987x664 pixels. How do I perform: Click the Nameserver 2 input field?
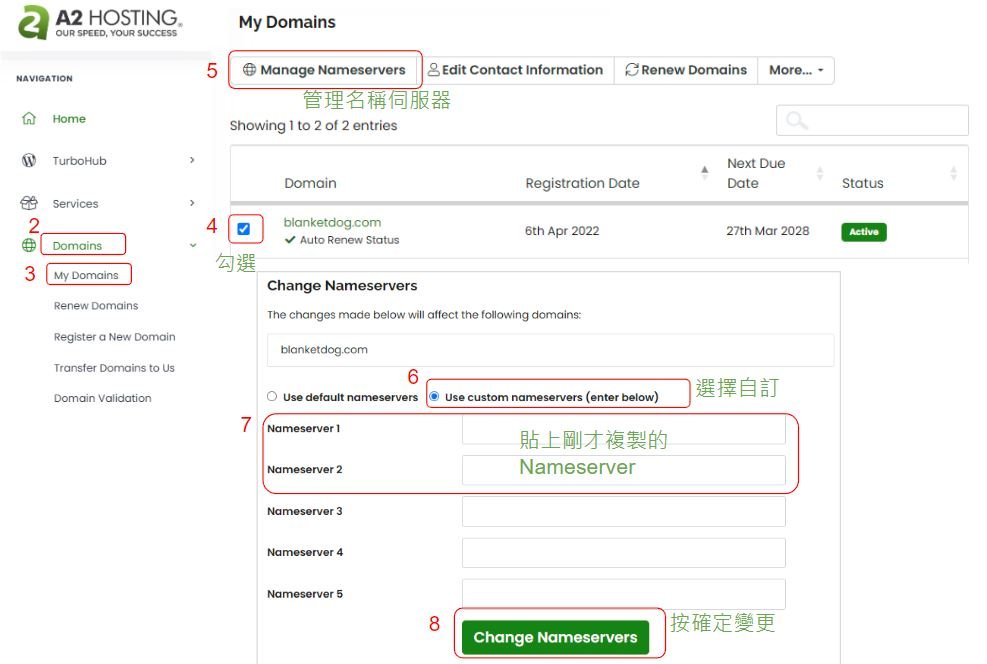coord(623,470)
